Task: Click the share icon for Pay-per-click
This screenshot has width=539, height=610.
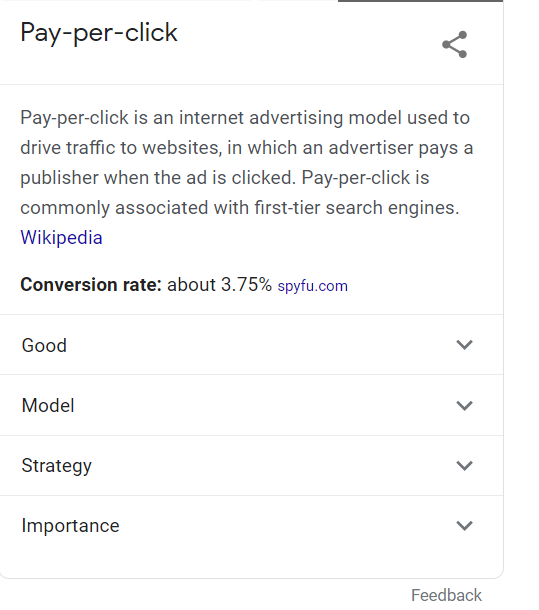Action: (x=455, y=44)
